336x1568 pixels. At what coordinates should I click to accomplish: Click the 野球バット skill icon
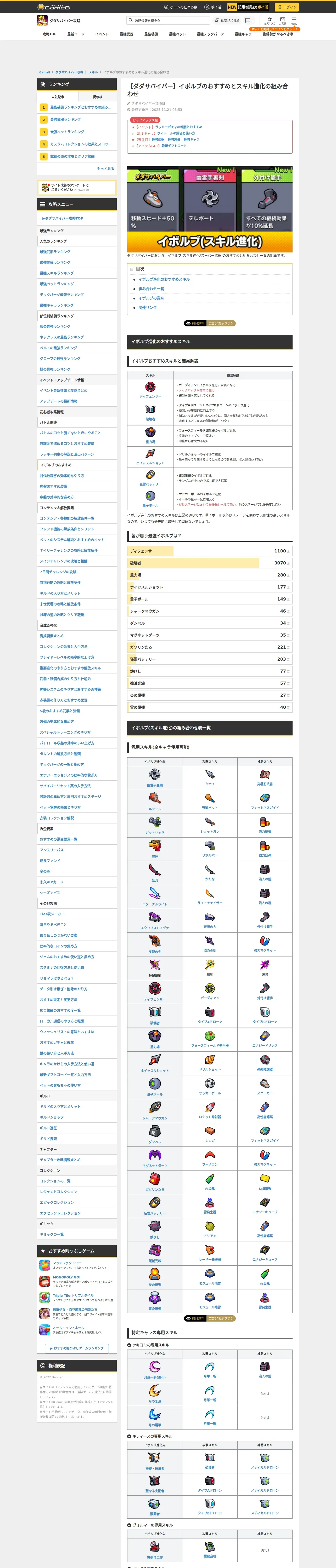click(x=210, y=798)
